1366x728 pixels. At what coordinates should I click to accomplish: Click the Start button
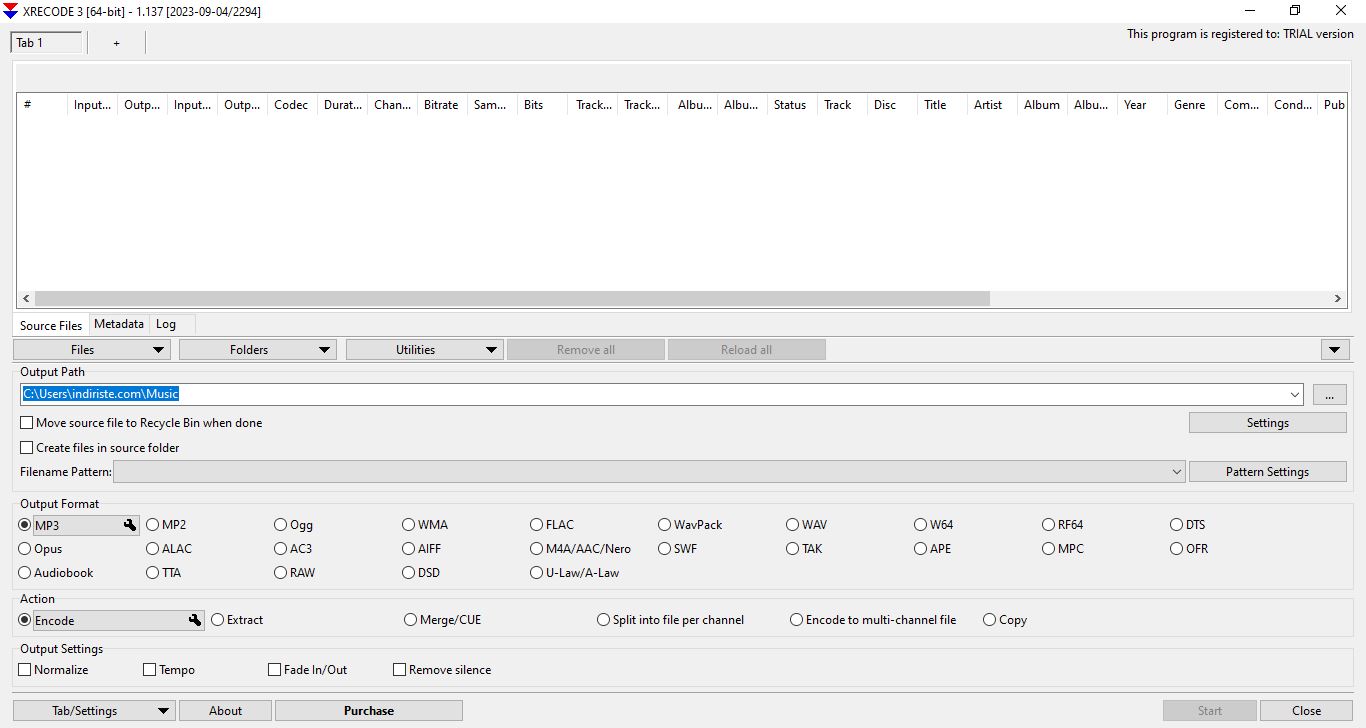[1210, 711]
